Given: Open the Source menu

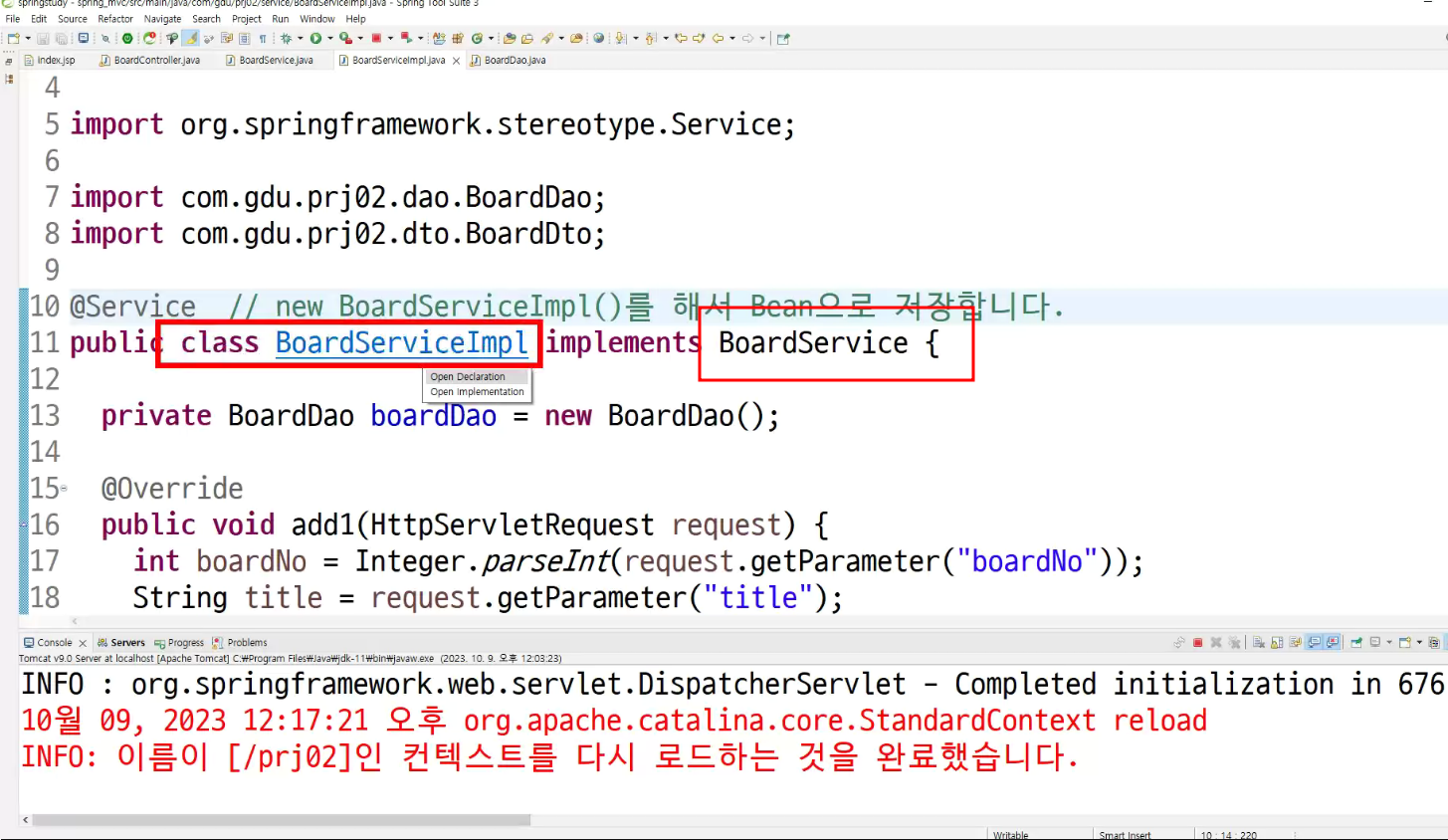Looking at the screenshot, I should [73, 19].
